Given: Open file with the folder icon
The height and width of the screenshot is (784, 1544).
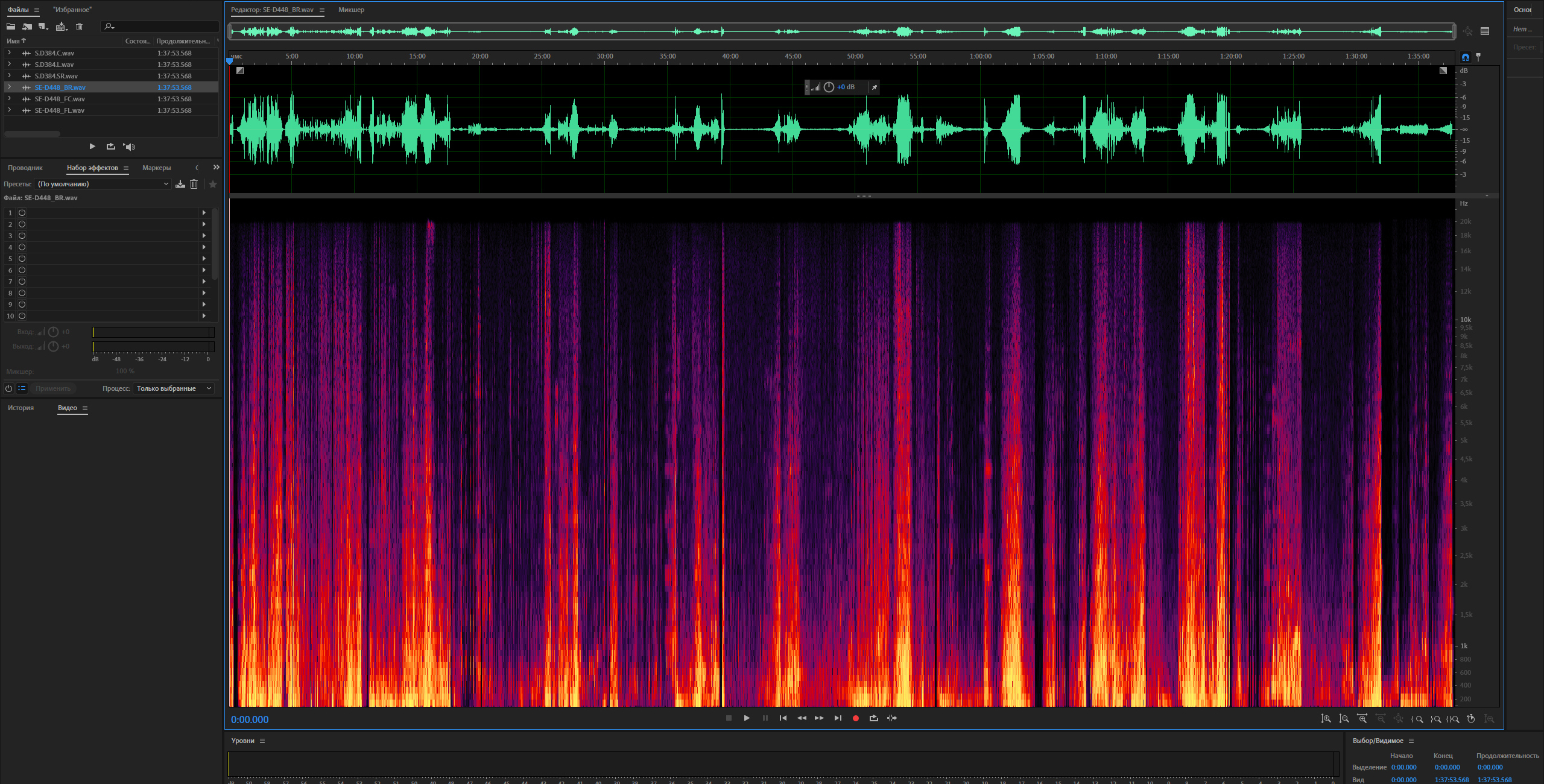Looking at the screenshot, I should pyautogui.click(x=11, y=27).
